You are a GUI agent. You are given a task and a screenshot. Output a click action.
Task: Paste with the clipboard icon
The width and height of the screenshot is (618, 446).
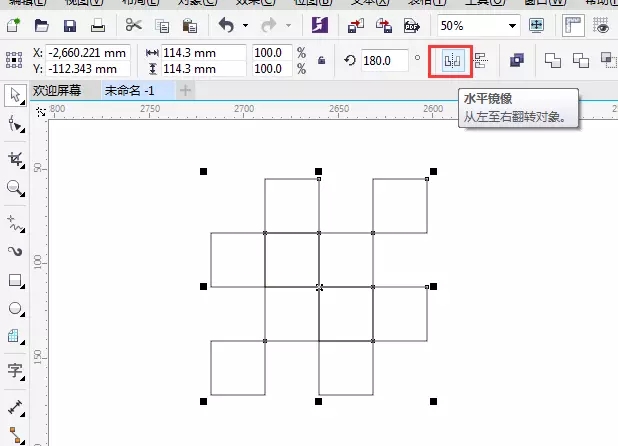pyautogui.click(x=190, y=26)
